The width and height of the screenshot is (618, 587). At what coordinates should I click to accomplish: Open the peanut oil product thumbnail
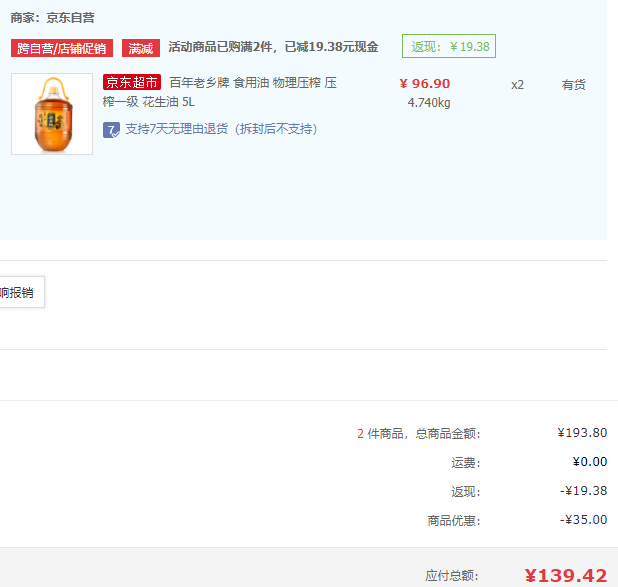click(52, 114)
